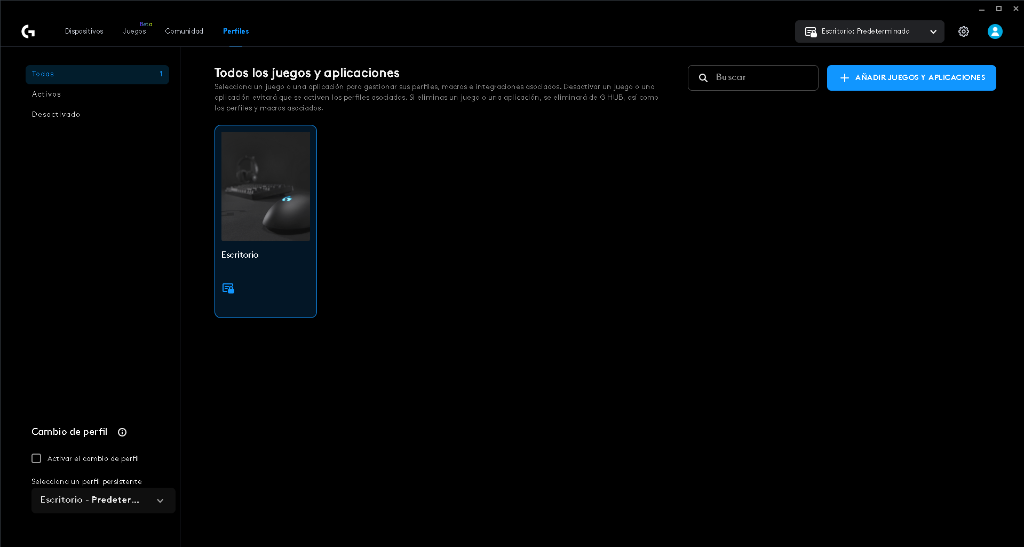Open the persistent profile Escritorio dropdown

(103, 501)
